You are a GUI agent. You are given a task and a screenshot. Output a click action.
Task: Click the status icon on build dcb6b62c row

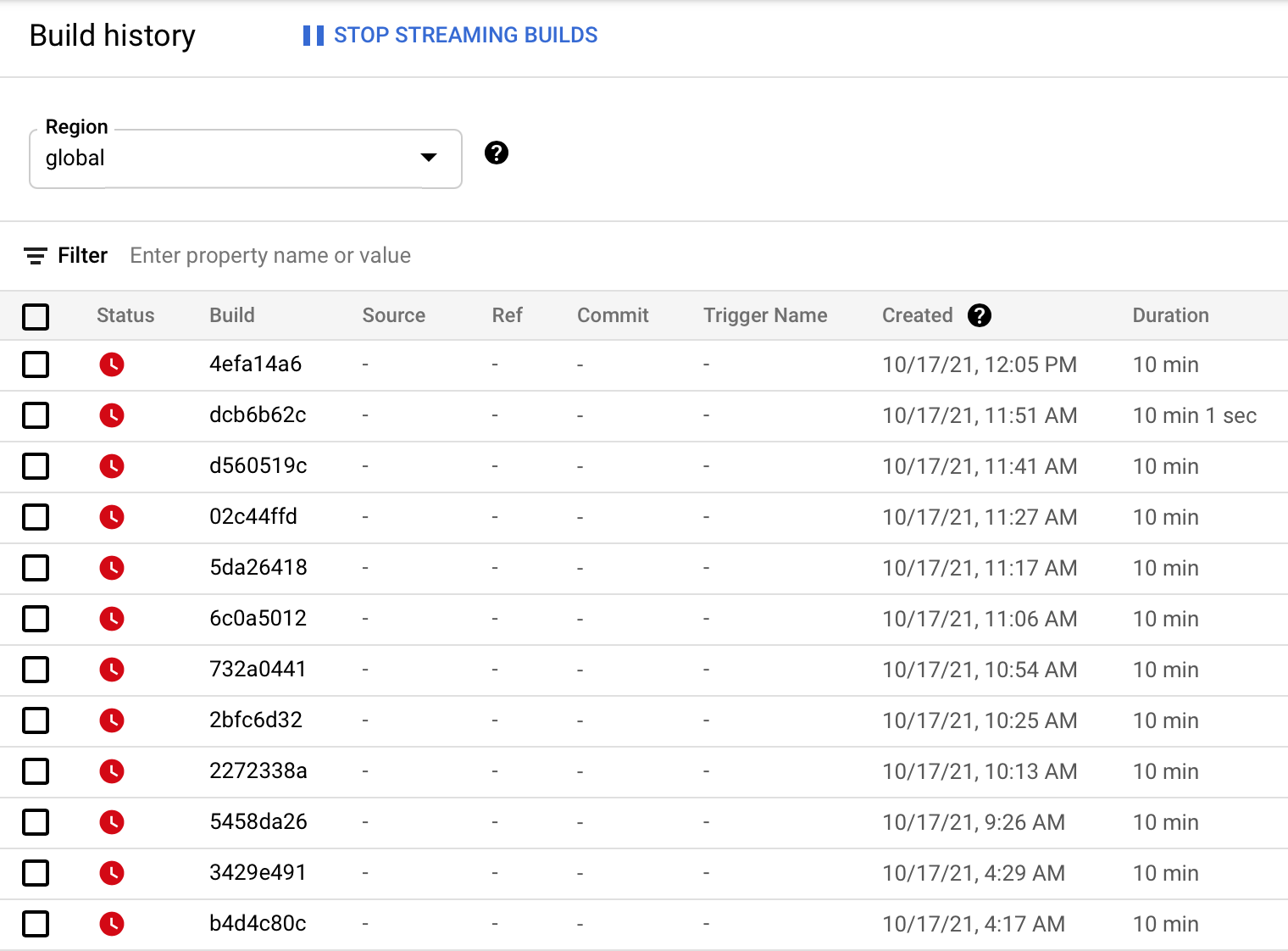pos(112,415)
